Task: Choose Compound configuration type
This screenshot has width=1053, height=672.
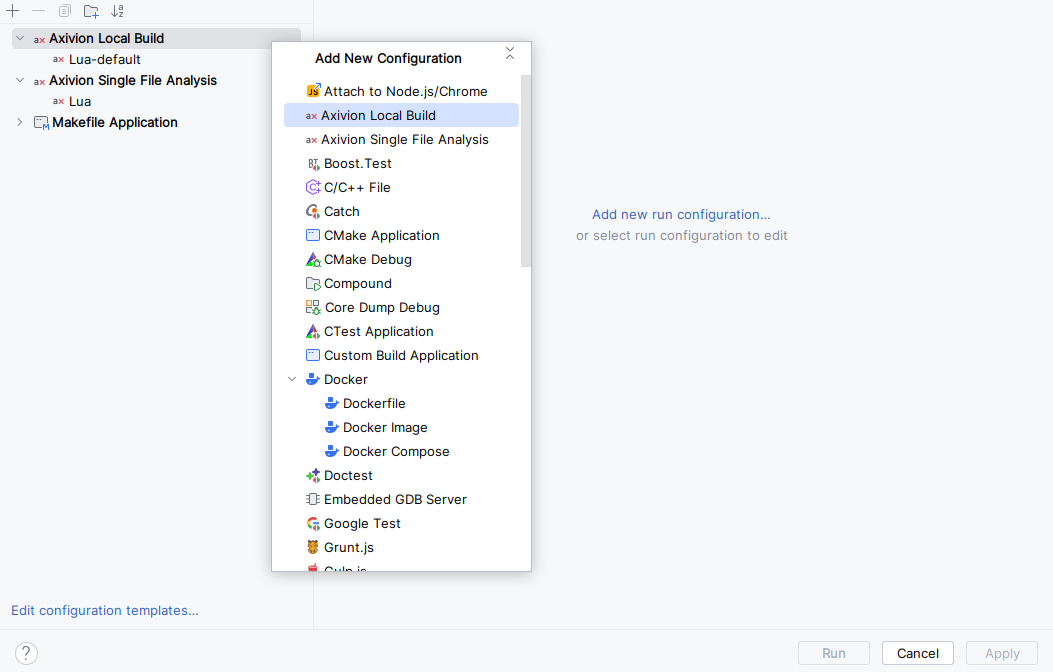Action: coord(402,284)
